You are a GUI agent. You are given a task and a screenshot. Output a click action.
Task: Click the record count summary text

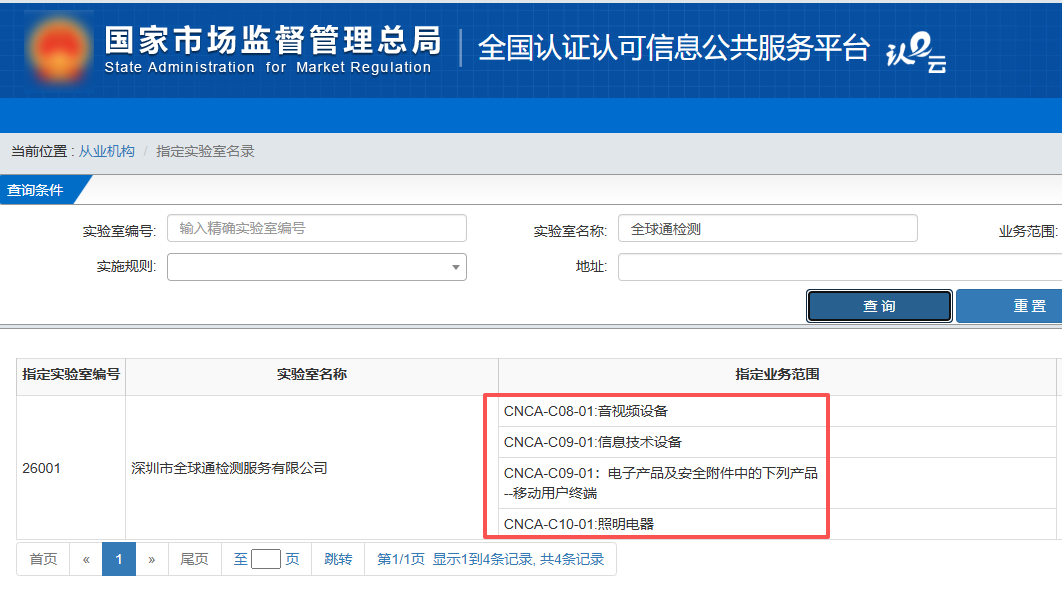coord(490,559)
